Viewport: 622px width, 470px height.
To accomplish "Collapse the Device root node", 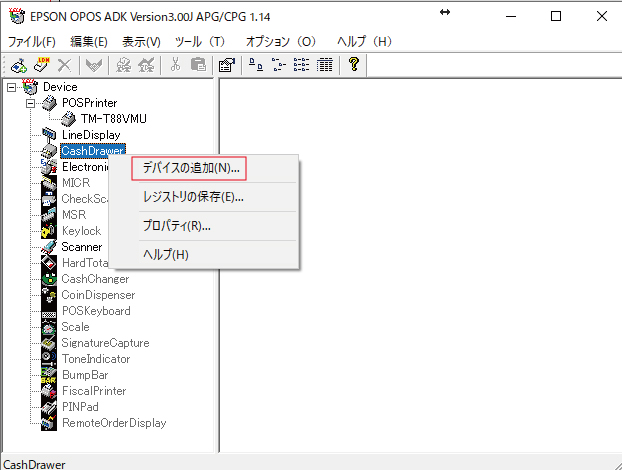I will point(12,87).
